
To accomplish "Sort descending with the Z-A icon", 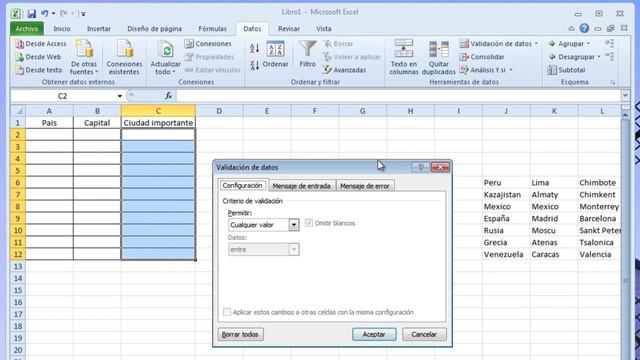I will pos(254,65).
